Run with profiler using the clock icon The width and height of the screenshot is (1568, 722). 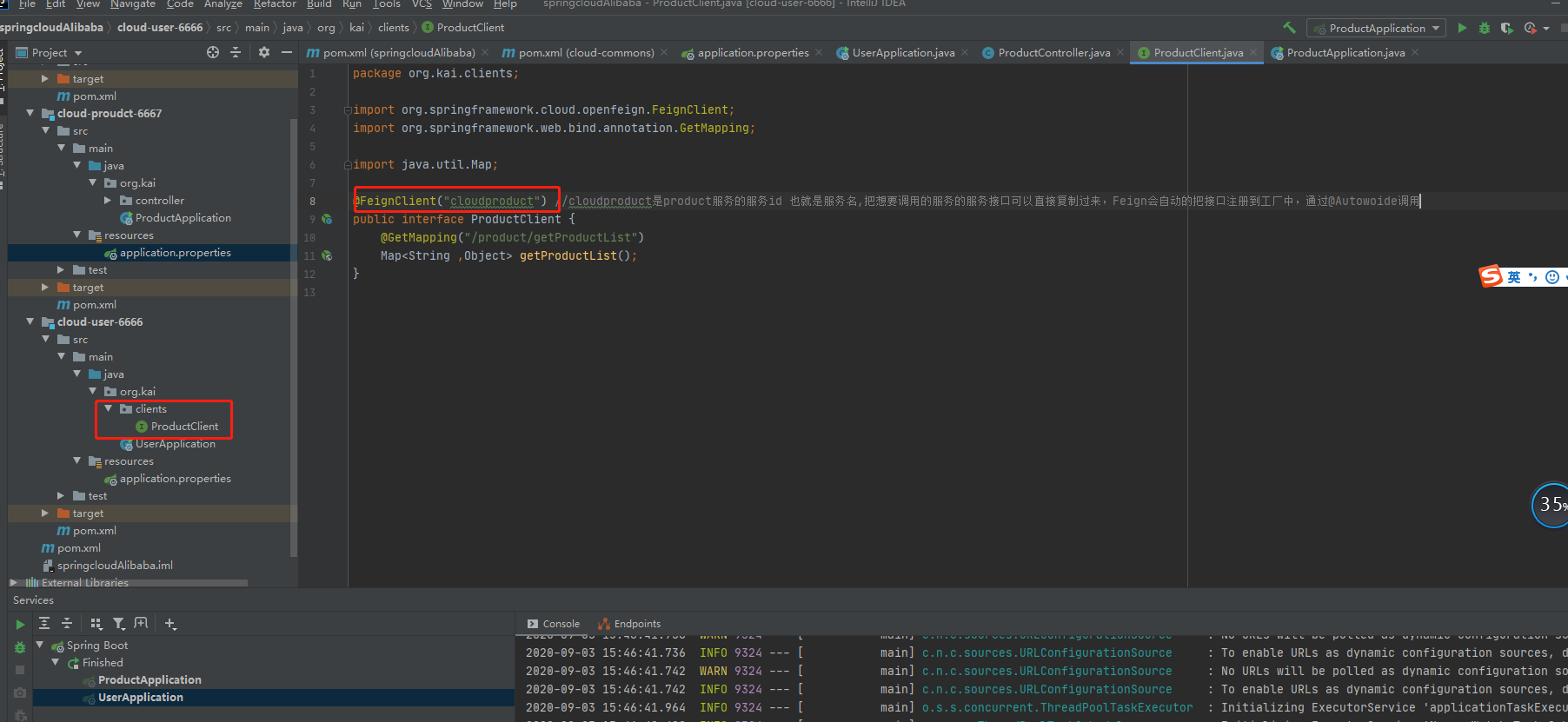point(1531,28)
